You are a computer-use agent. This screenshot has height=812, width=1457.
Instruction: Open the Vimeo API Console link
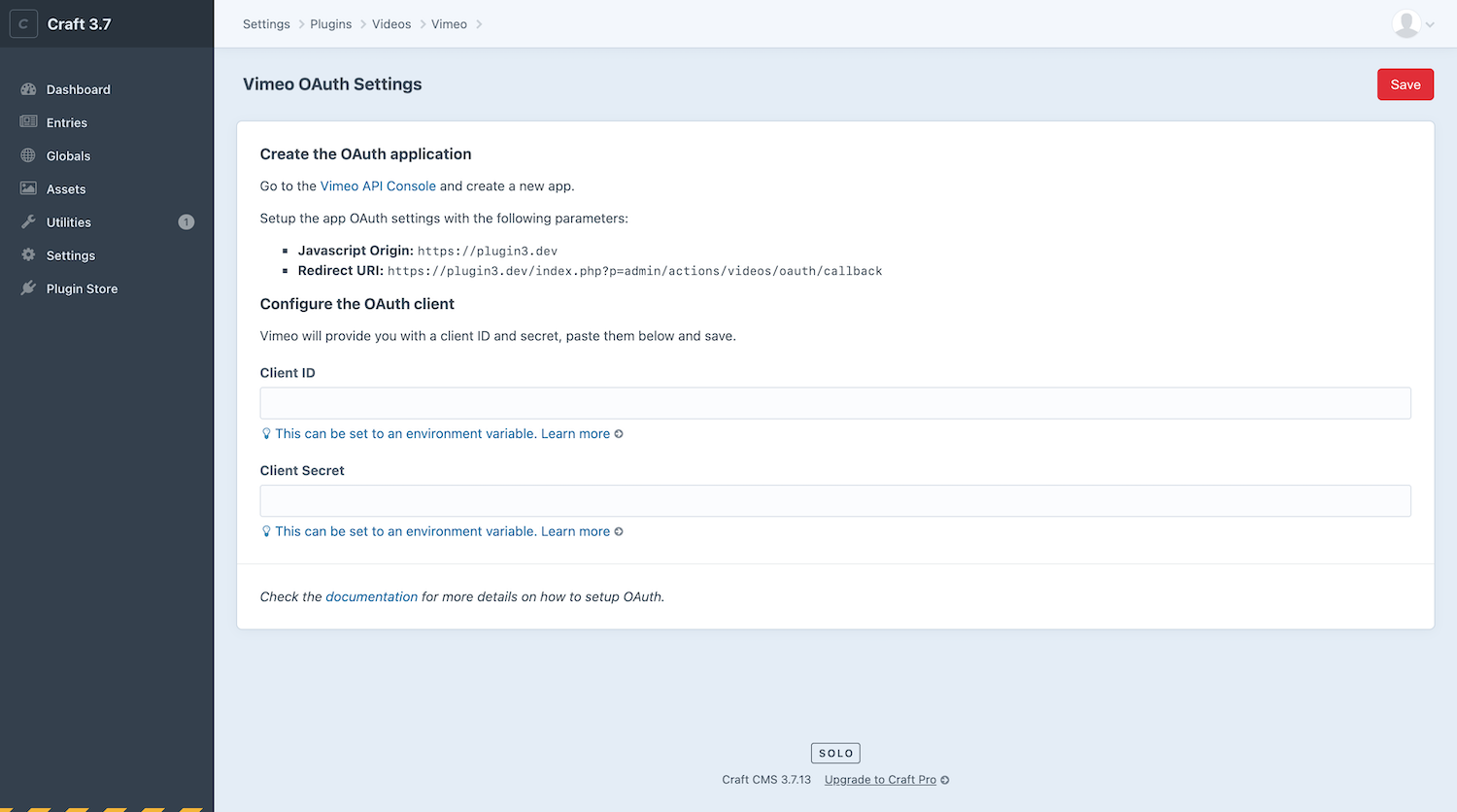pyautogui.click(x=378, y=186)
